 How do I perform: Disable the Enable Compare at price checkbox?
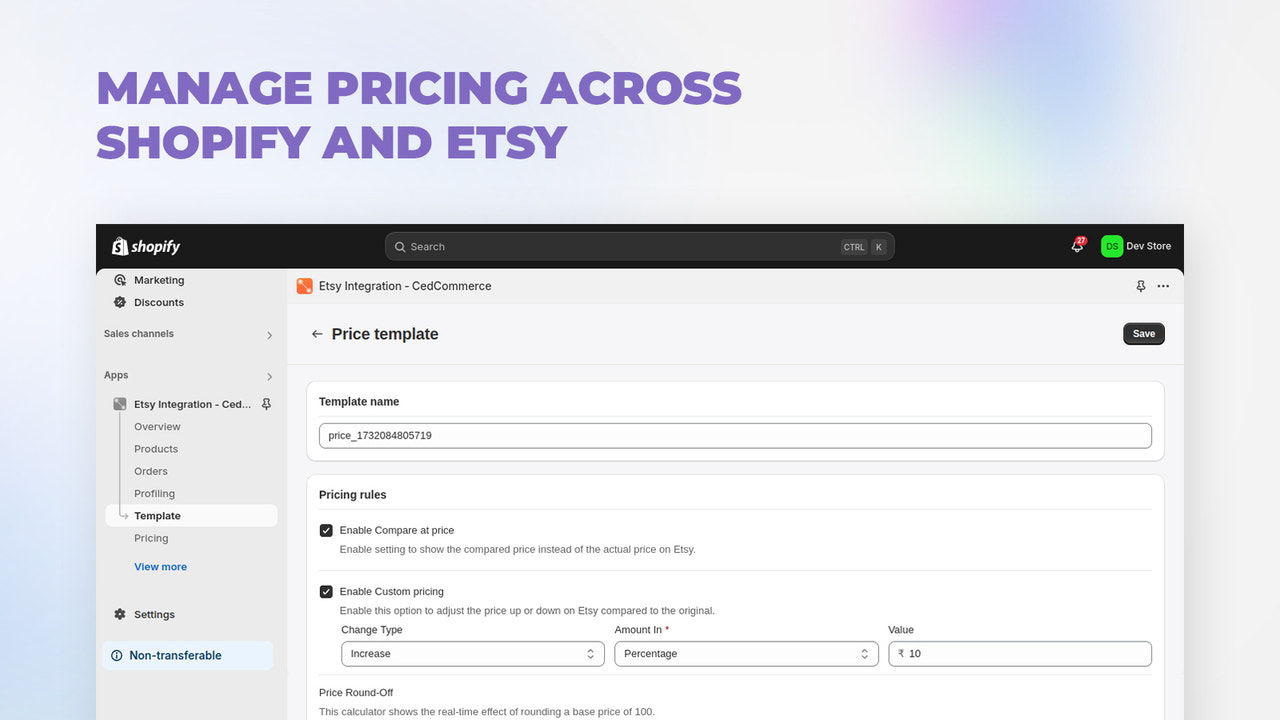click(326, 530)
